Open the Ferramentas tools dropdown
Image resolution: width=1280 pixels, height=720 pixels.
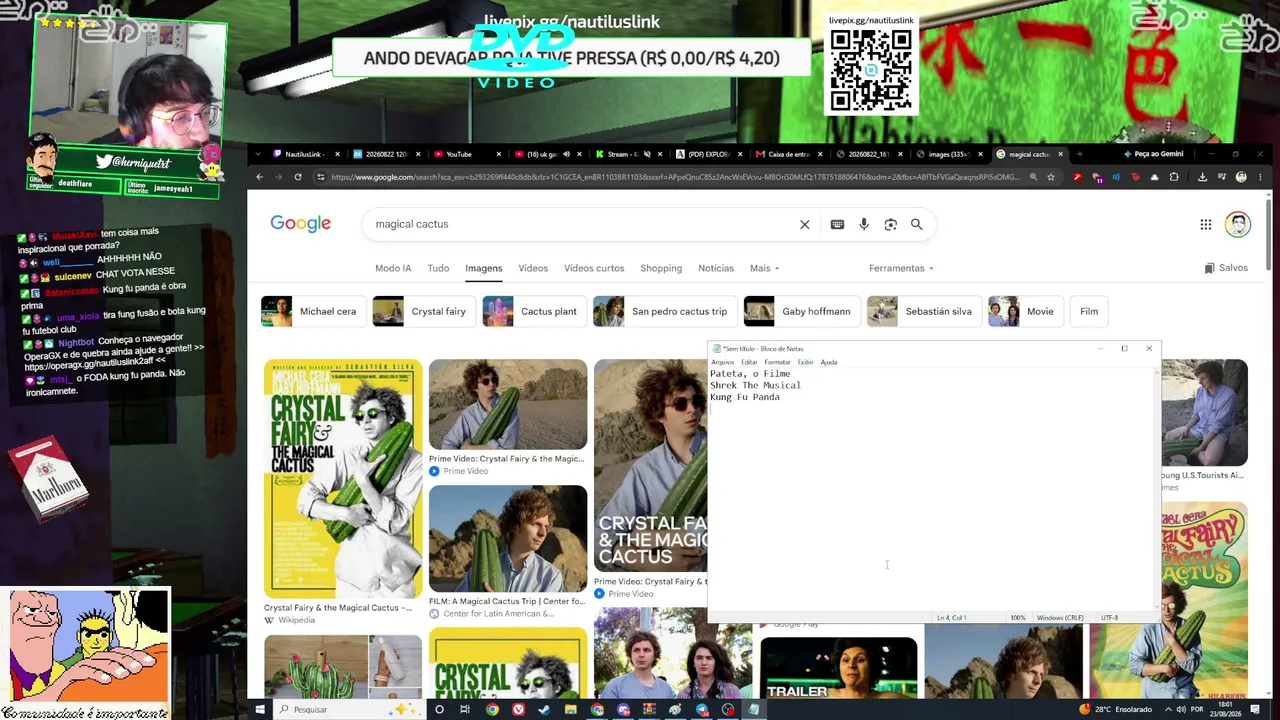[901, 268]
